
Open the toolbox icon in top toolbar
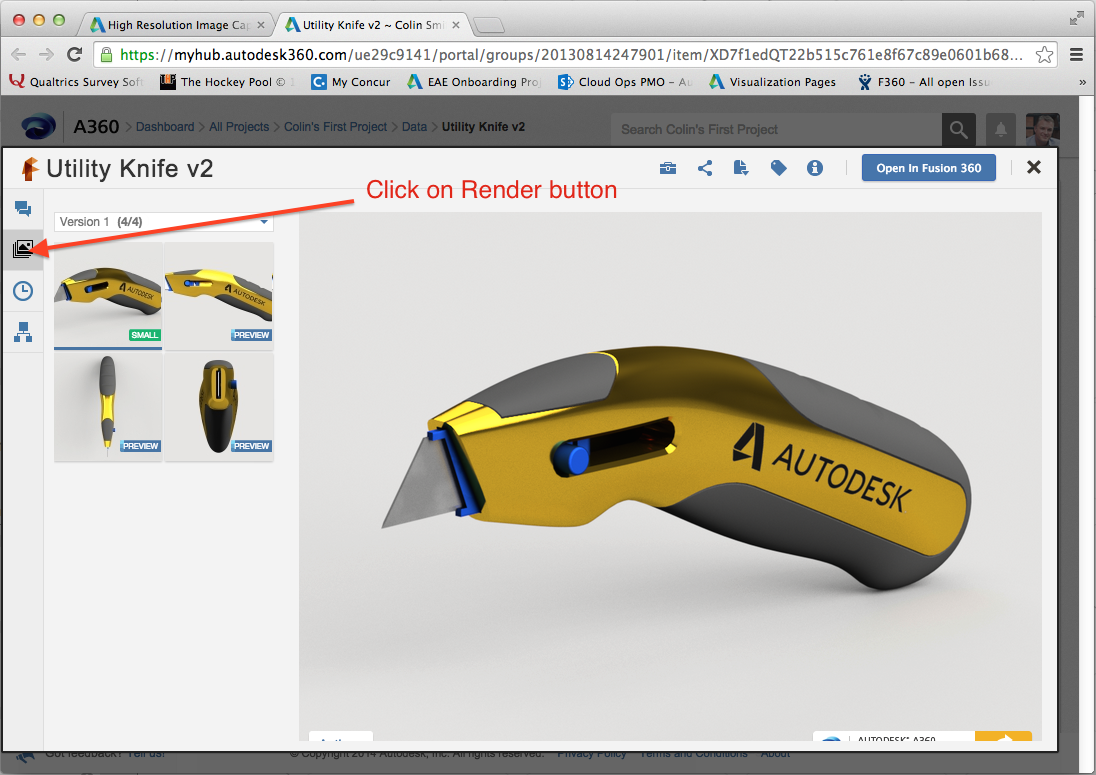coord(668,168)
